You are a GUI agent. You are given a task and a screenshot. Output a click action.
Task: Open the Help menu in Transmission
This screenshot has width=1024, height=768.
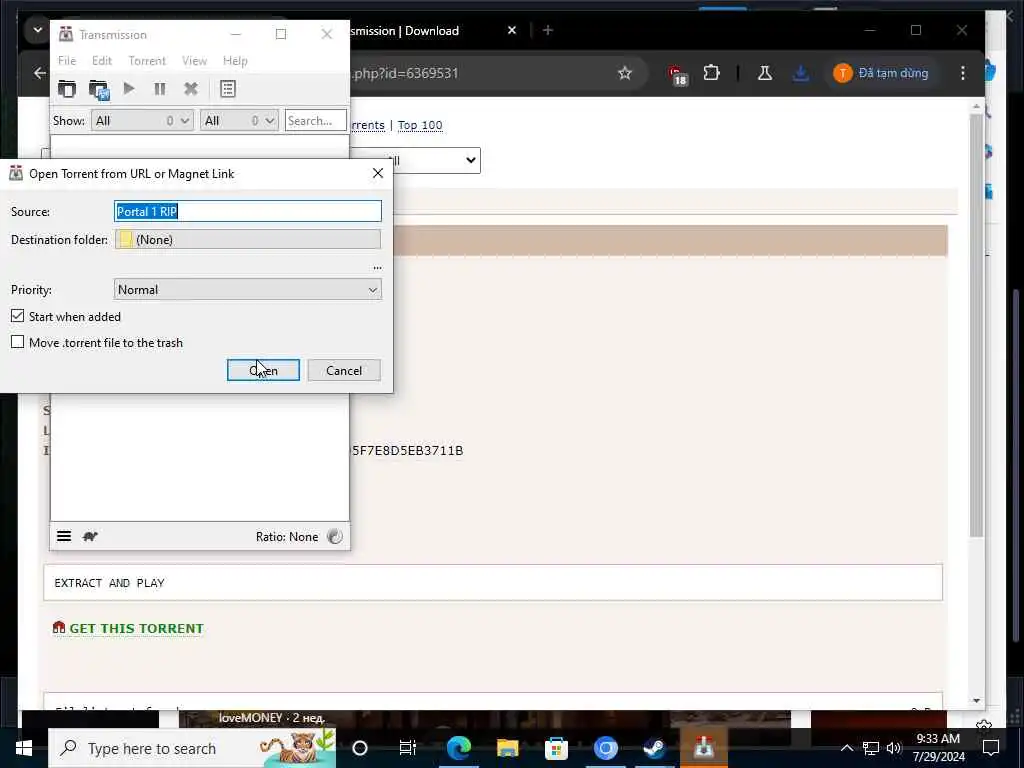click(235, 61)
